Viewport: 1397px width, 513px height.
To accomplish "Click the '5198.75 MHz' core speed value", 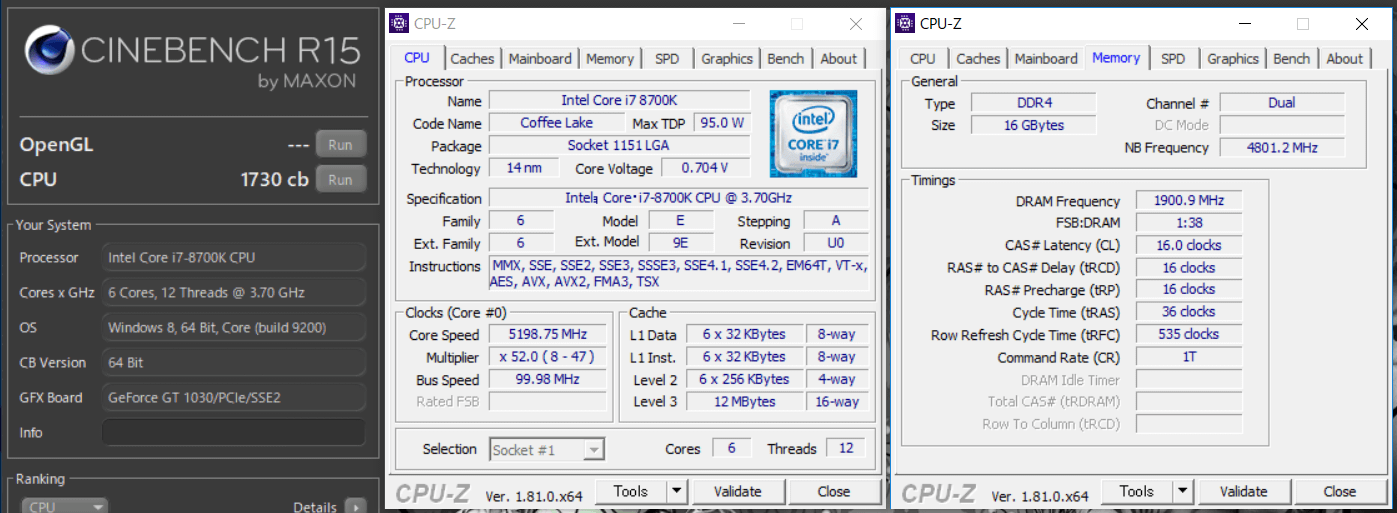I will click(x=548, y=335).
